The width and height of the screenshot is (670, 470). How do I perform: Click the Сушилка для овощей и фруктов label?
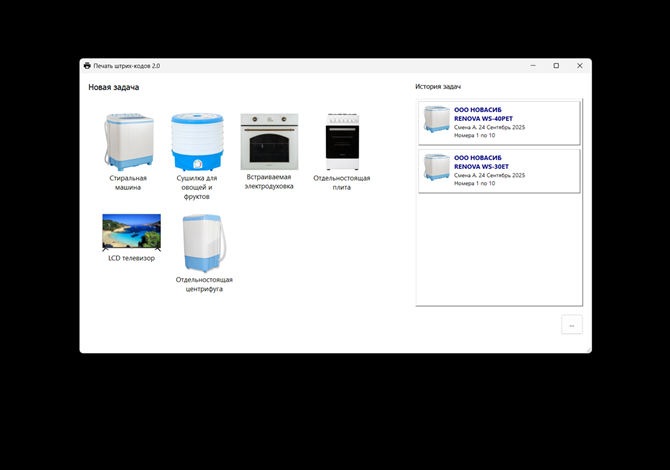197,187
